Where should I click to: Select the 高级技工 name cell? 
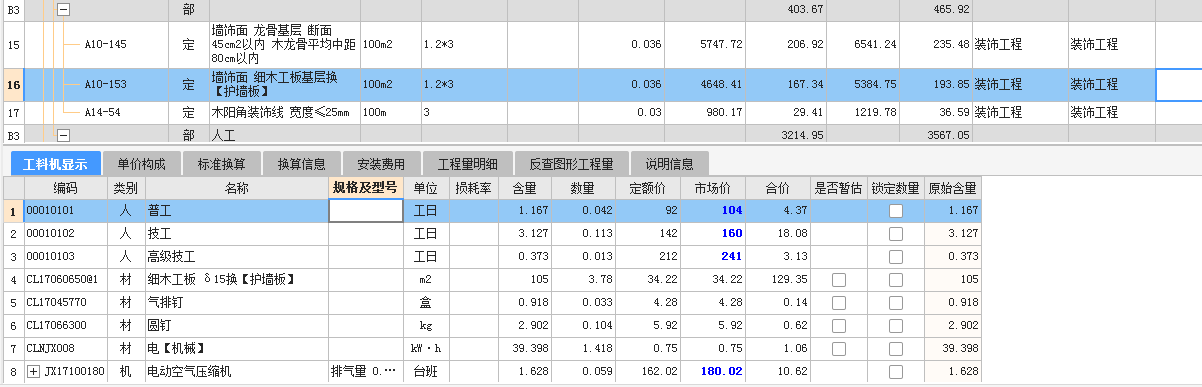(x=236, y=256)
